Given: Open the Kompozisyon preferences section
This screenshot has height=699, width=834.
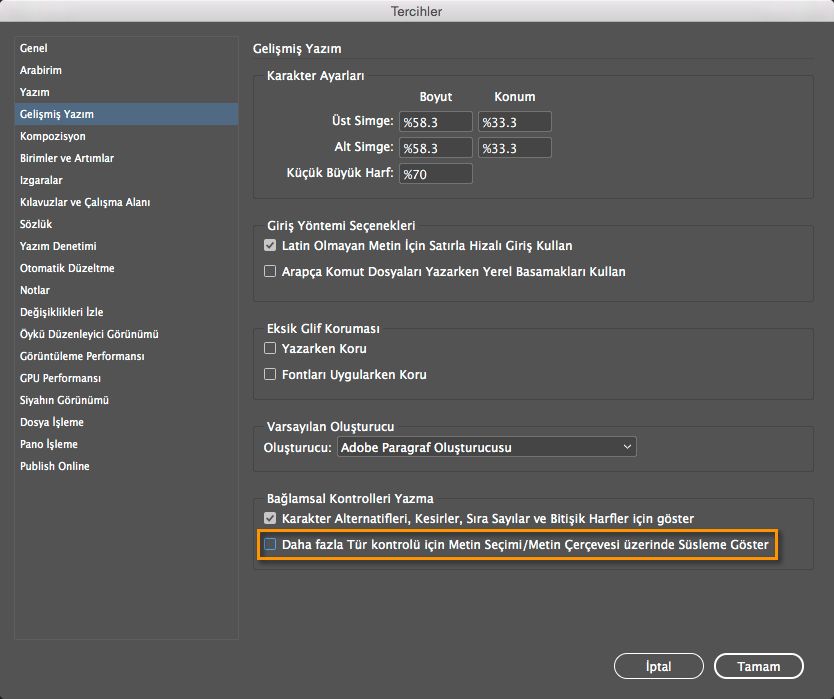Looking at the screenshot, I should pos(53,136).
